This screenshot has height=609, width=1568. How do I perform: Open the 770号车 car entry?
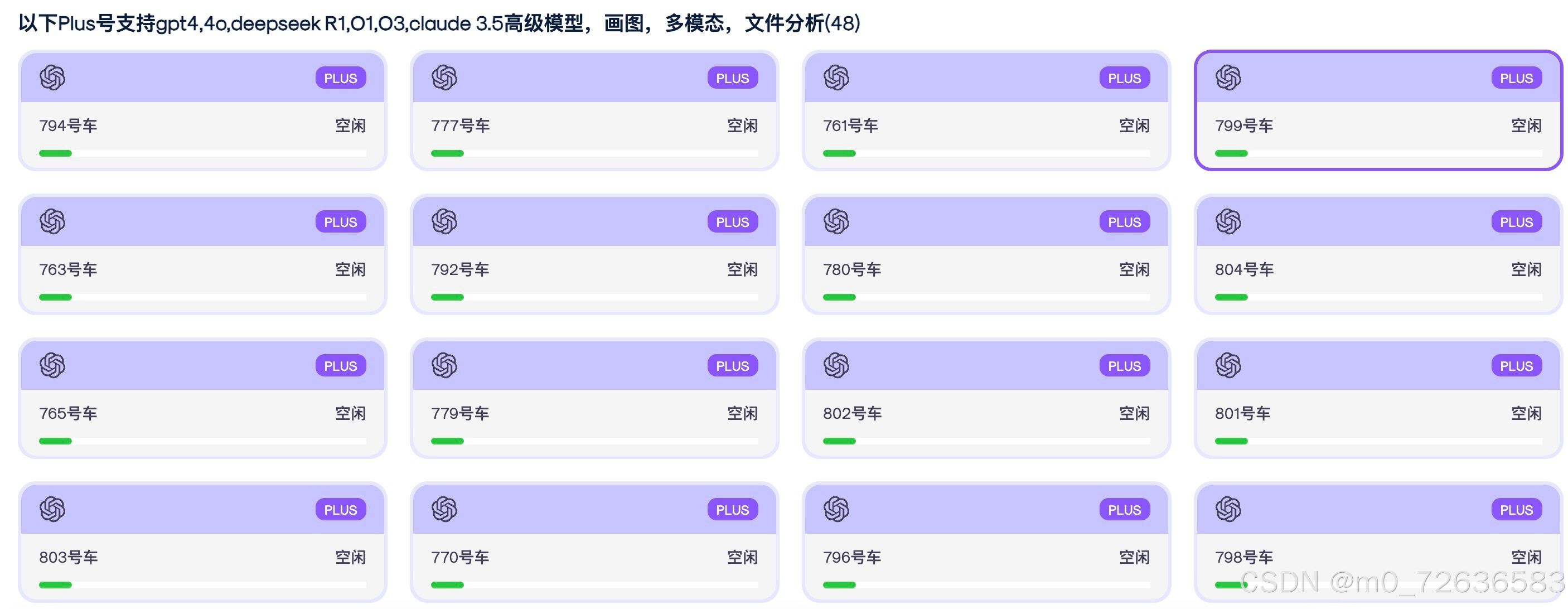(594, 542)
